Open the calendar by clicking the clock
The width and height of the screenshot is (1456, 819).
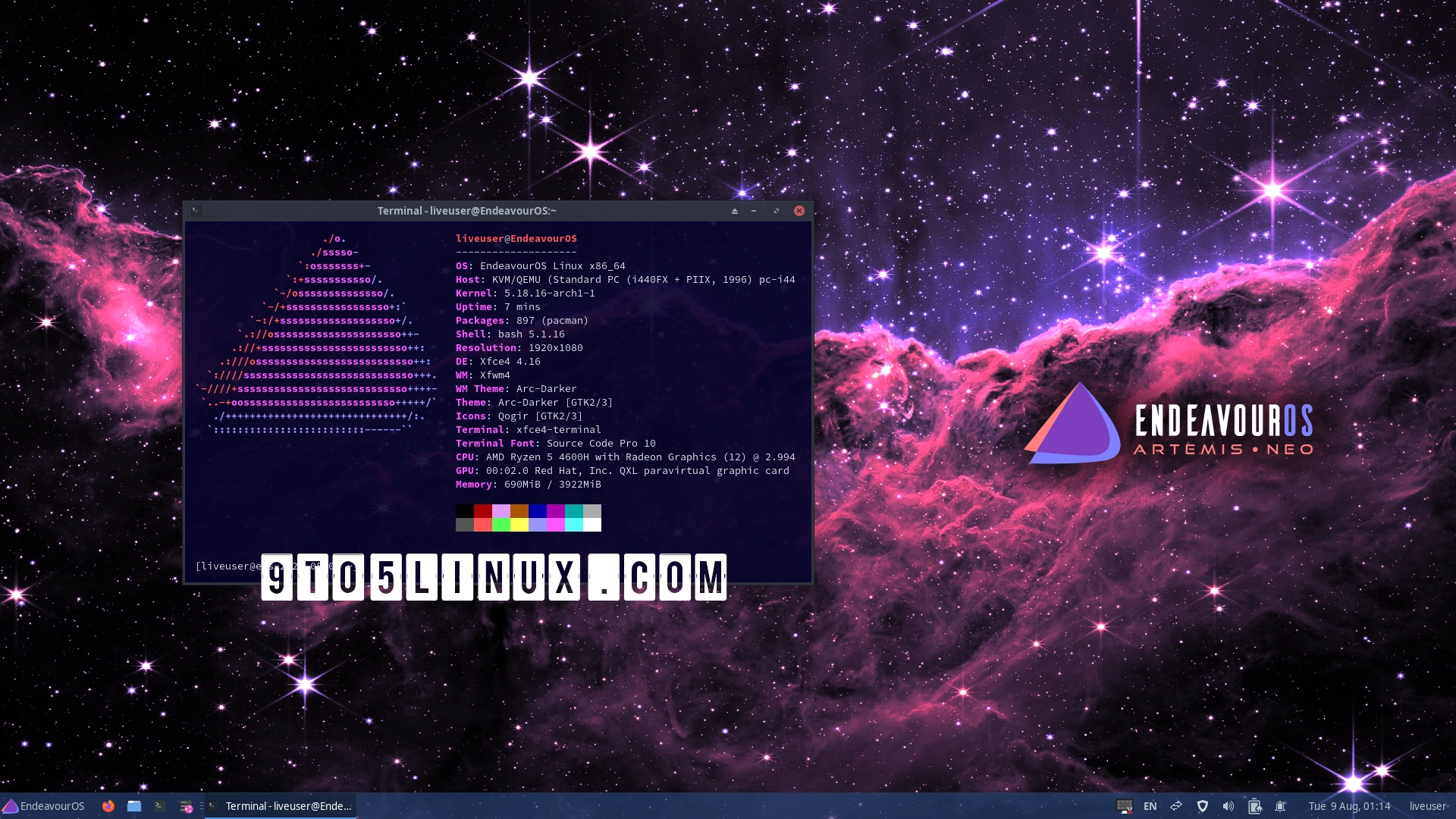tap(1350, 806)
